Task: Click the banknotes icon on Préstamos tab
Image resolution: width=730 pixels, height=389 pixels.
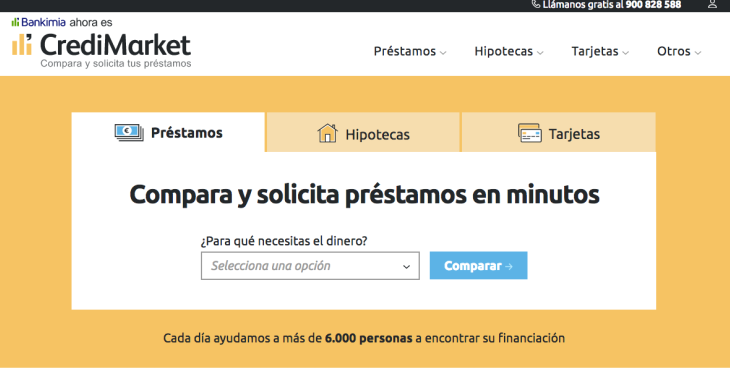Action: (129, 133)
